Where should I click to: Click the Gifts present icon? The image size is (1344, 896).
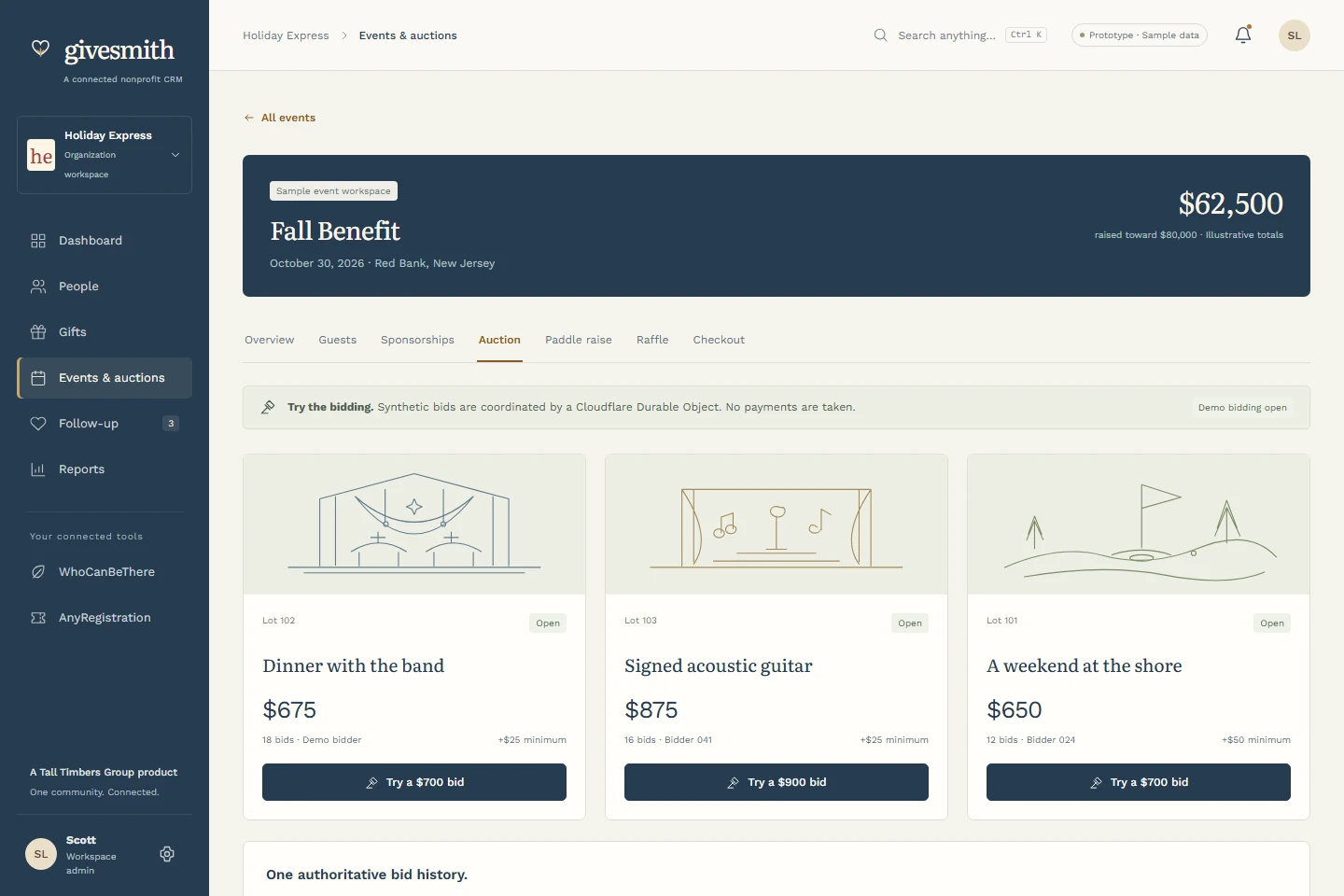coord(38,332)
